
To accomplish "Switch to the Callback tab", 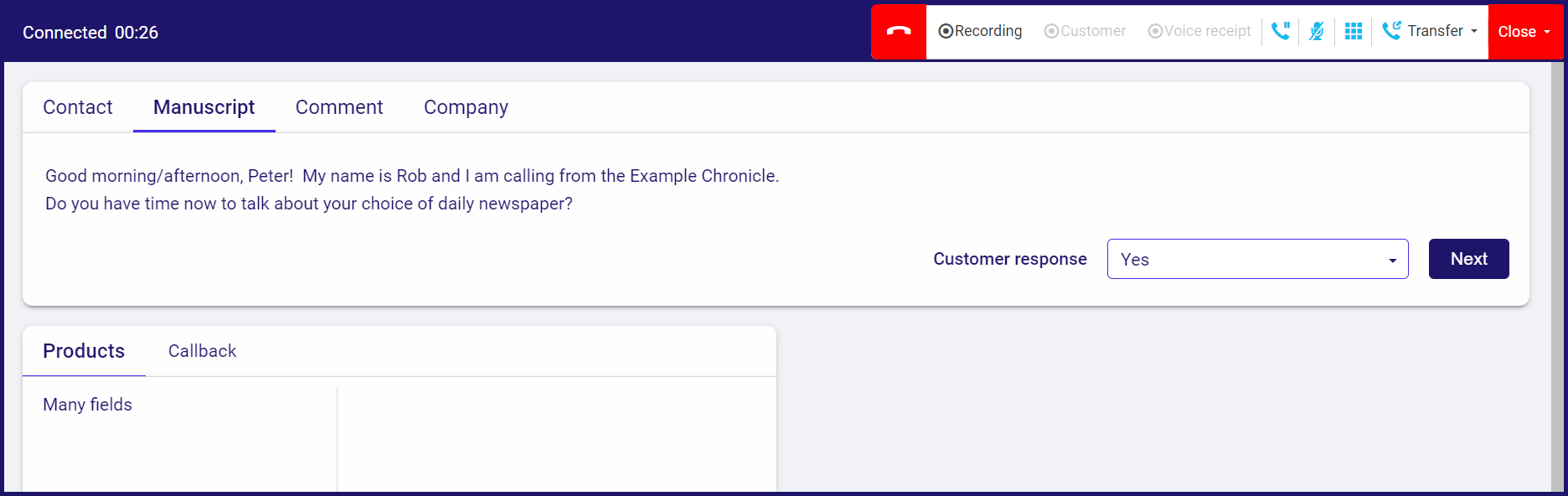I will [203, 351].
